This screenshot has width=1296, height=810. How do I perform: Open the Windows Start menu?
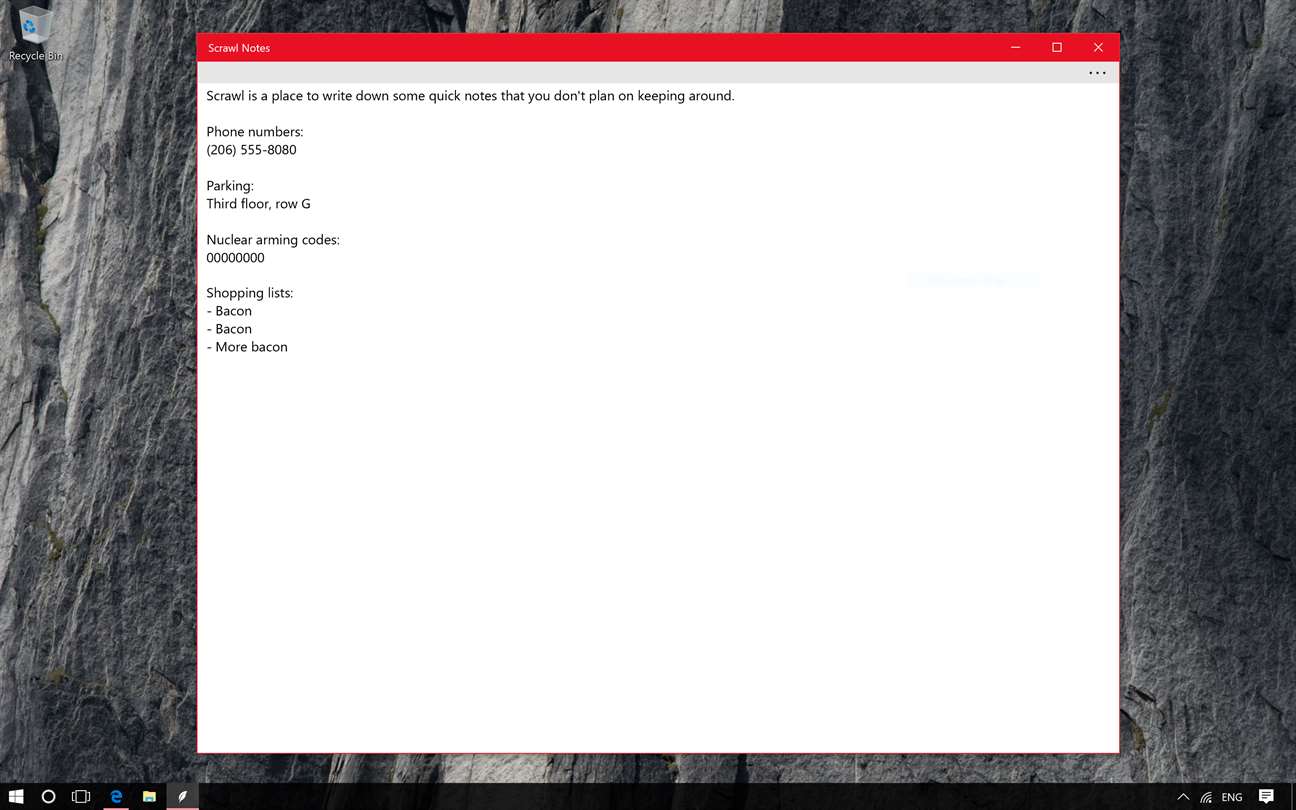(16, 797)
